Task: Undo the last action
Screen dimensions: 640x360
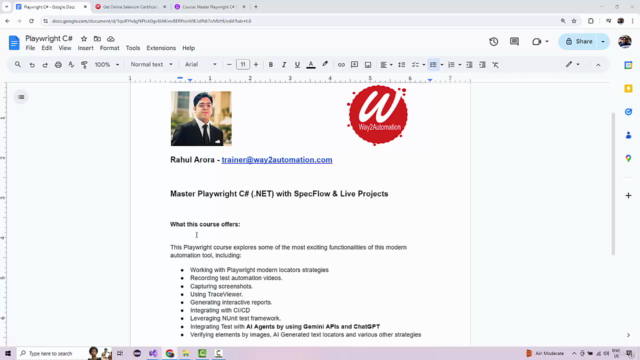Action: (32, 65)
